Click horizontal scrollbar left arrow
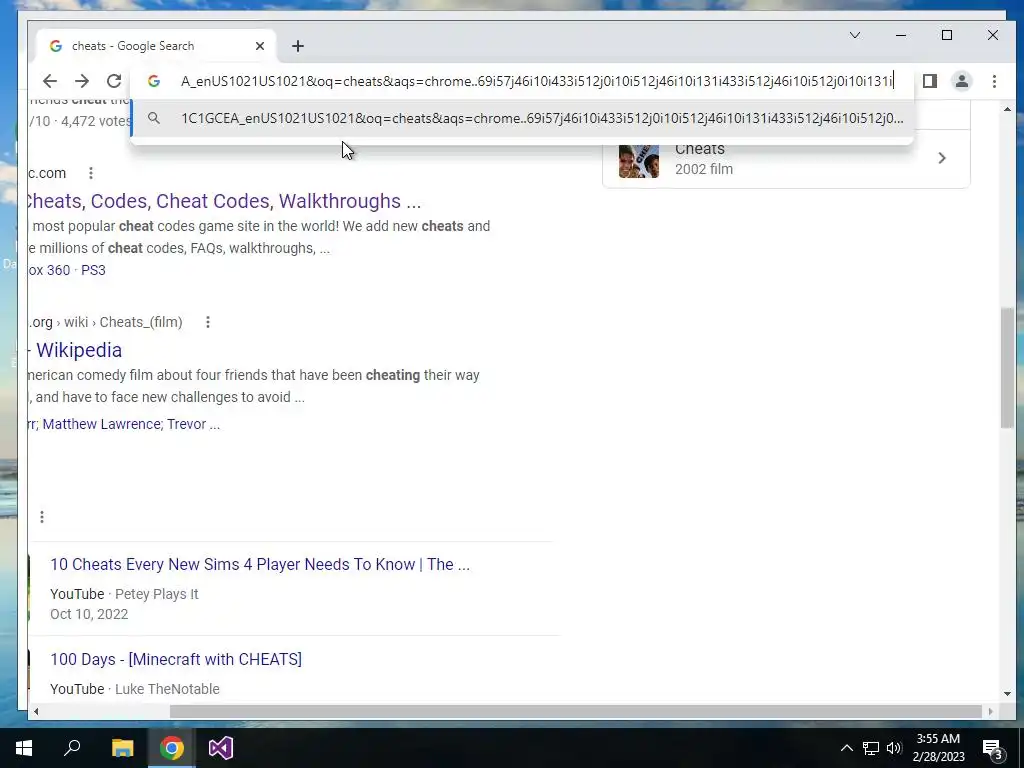This screenshot has height=768, width=1024. pyautogui.click(x=36, y=711)
